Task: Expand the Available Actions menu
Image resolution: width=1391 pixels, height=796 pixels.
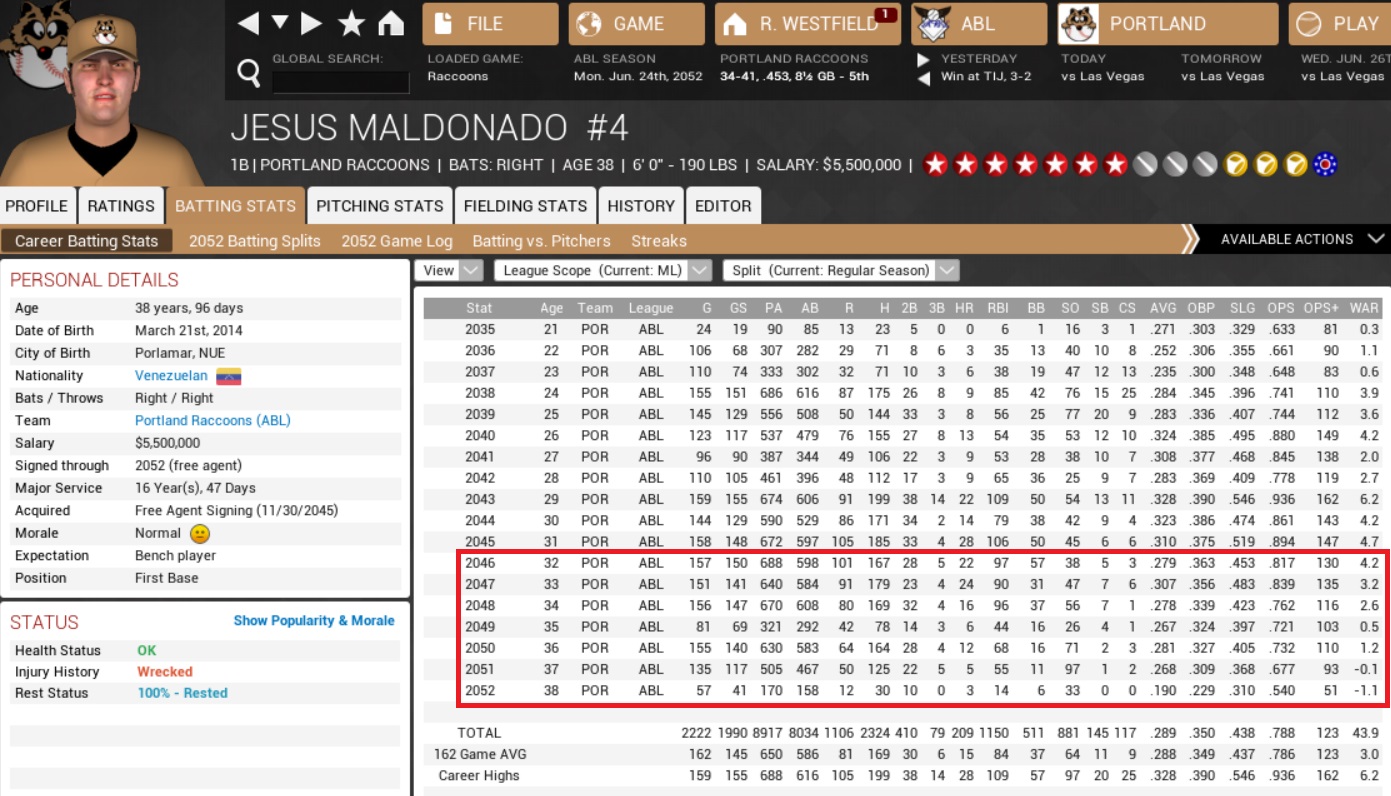Action: point(1301,239)
